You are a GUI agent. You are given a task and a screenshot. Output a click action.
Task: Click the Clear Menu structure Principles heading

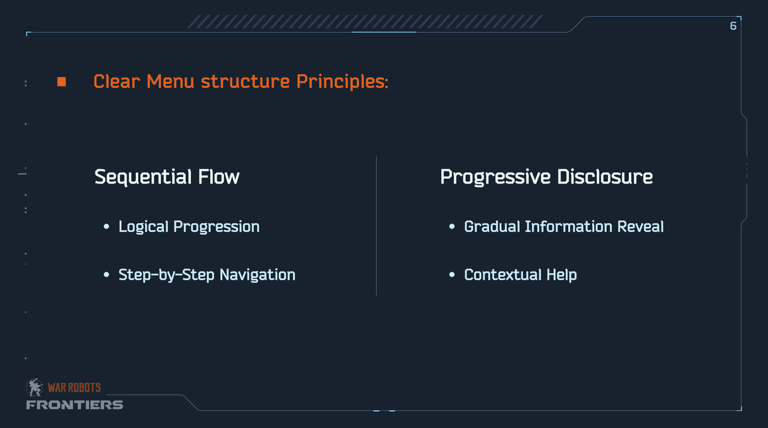[x=240, y=82]
